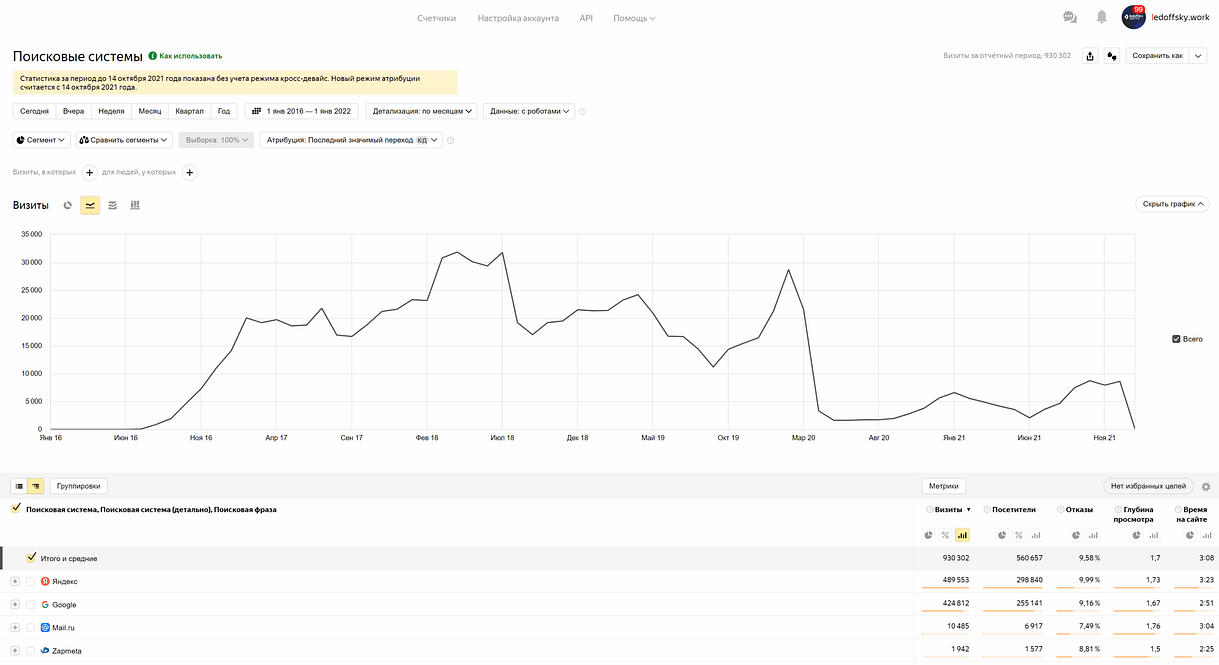
Task: Open the 'Группировки' button
Action: (78, 486)
